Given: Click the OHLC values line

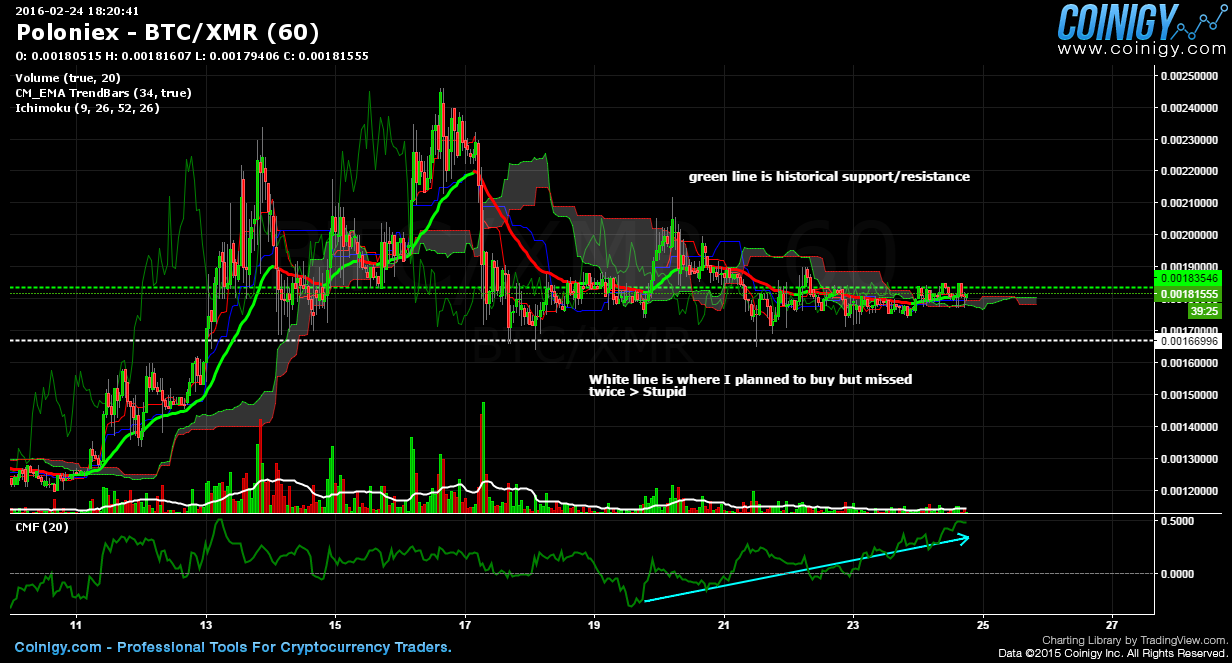Looking at the screenshot, I should point(192,56).
